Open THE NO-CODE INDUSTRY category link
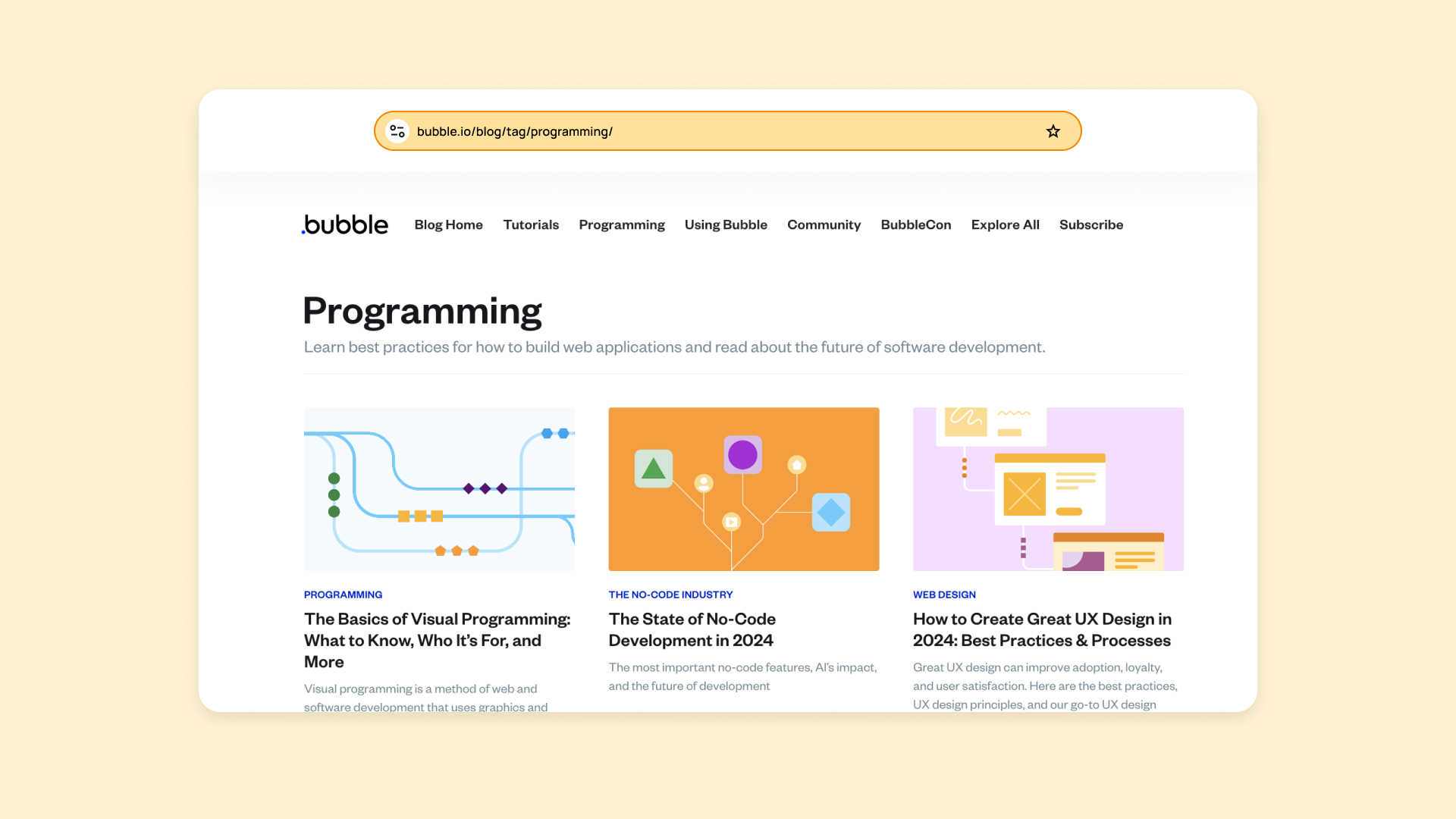This screenshot has width=1456, height=819. point(670,595)
